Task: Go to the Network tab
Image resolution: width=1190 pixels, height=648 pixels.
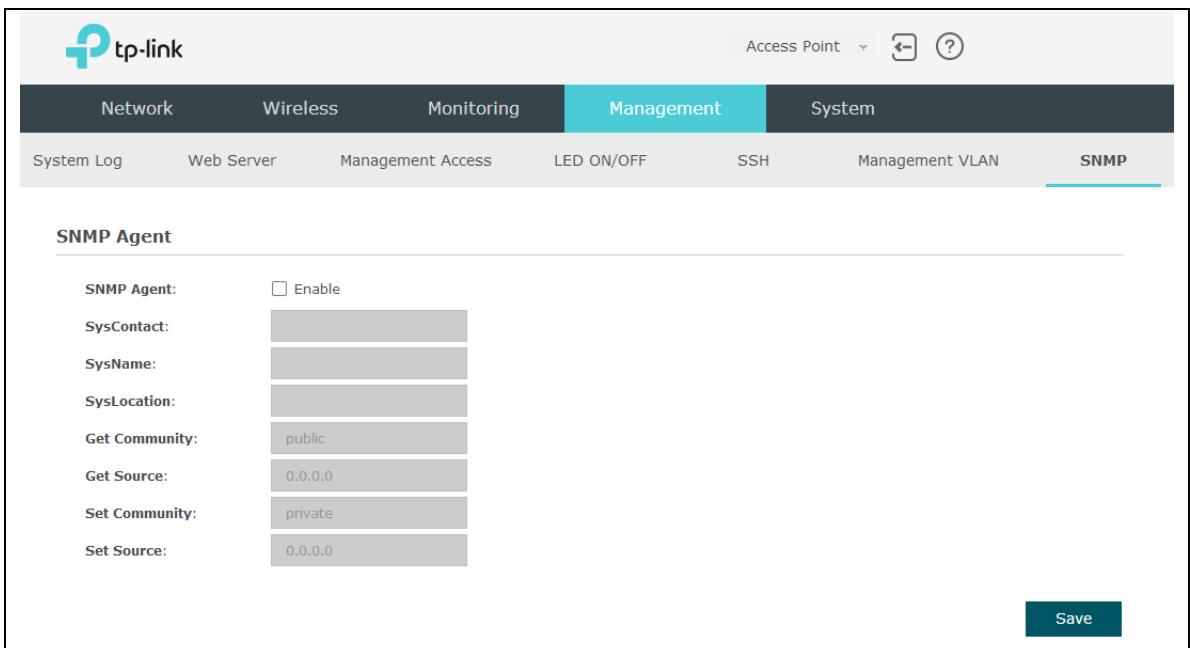Action: click(137, 109)
